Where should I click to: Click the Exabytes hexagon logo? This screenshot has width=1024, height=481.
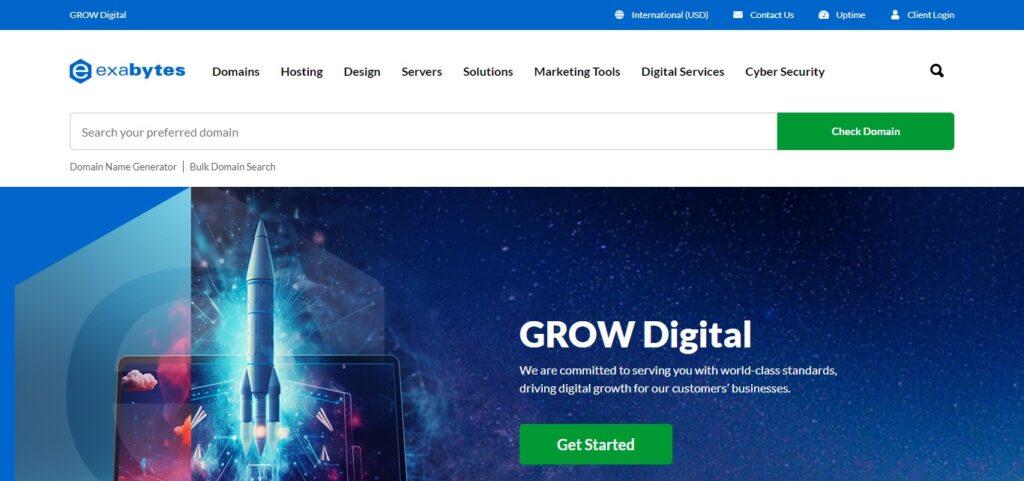(x=80, y=71)
